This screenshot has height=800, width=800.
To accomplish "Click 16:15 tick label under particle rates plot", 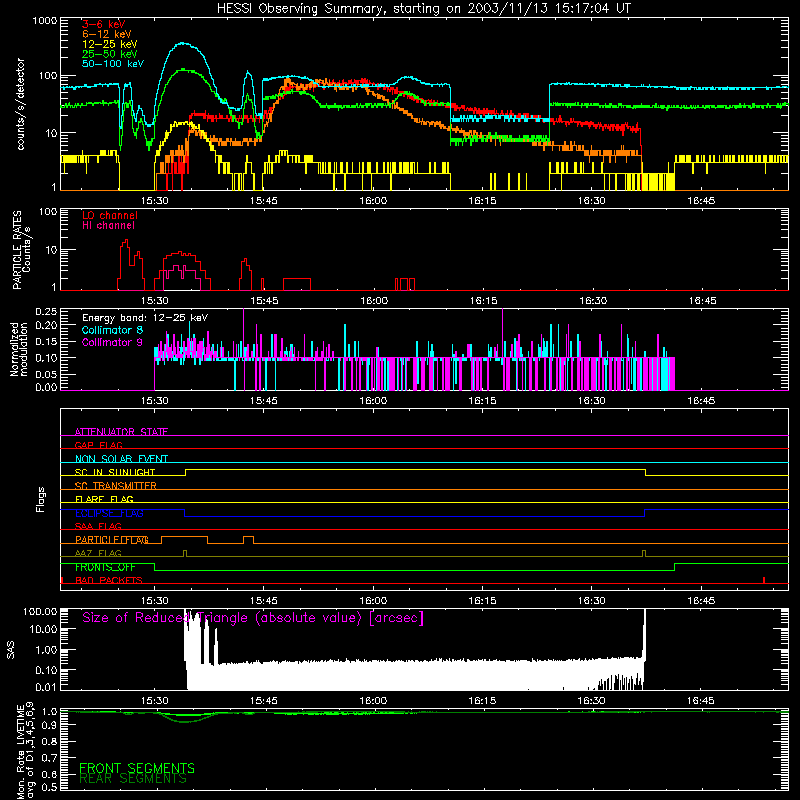I will pyautogui.click(x=483, y=301).
